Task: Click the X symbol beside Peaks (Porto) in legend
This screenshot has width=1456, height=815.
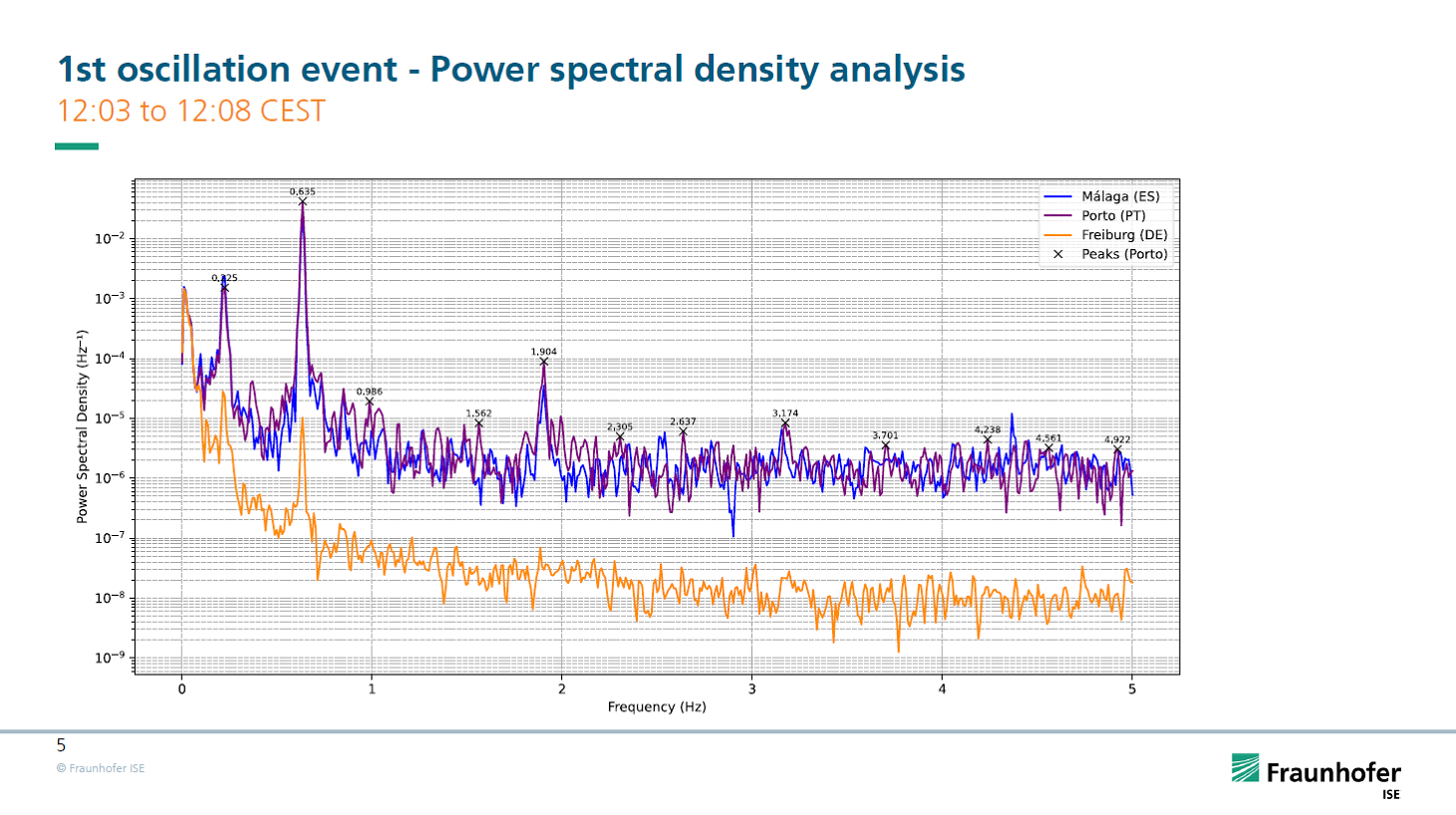Action: point(1058,254)
